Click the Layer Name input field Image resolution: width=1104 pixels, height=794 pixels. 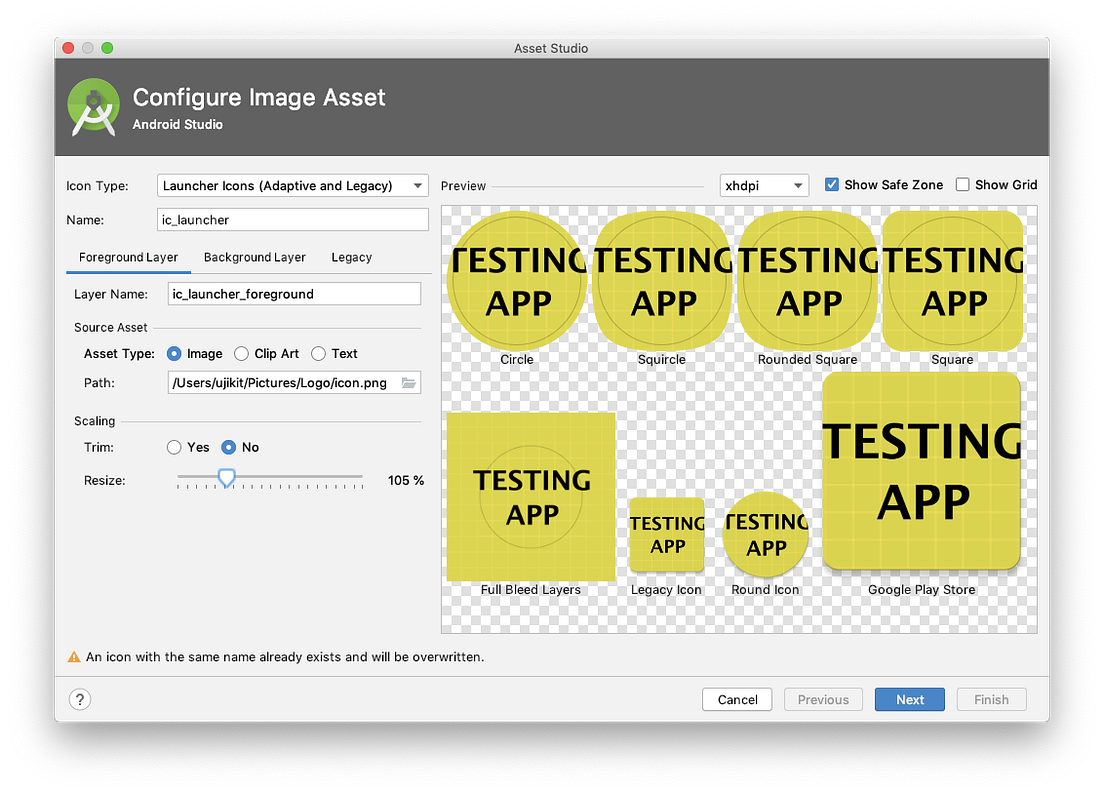click(294, 293)
